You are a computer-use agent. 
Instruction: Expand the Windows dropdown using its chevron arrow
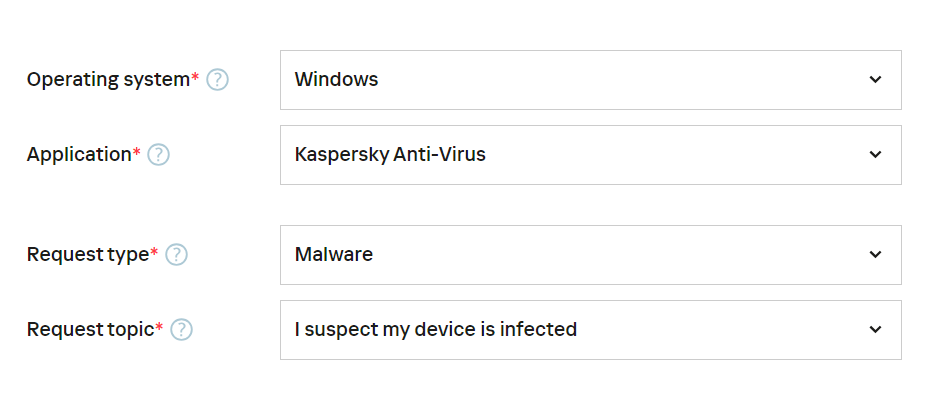point(875,80)
